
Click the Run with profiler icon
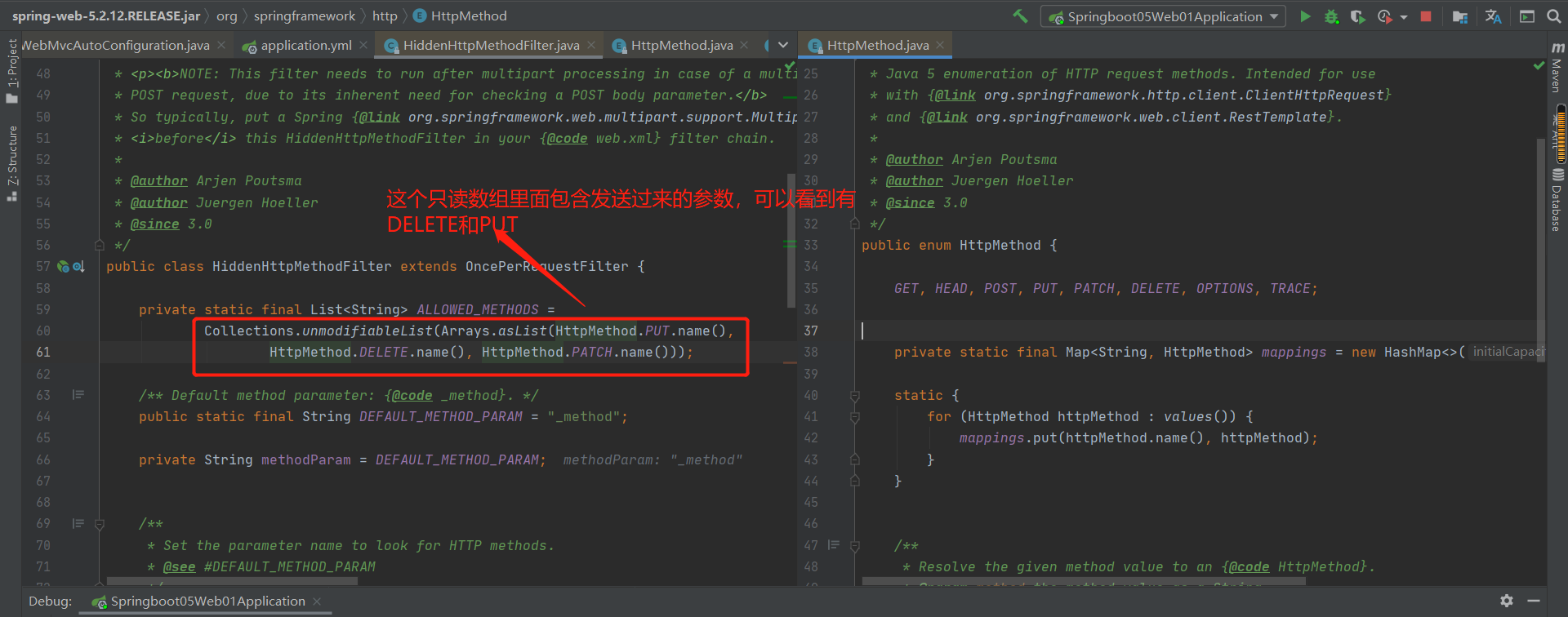pyautogui.click(x=1384, y=16)
